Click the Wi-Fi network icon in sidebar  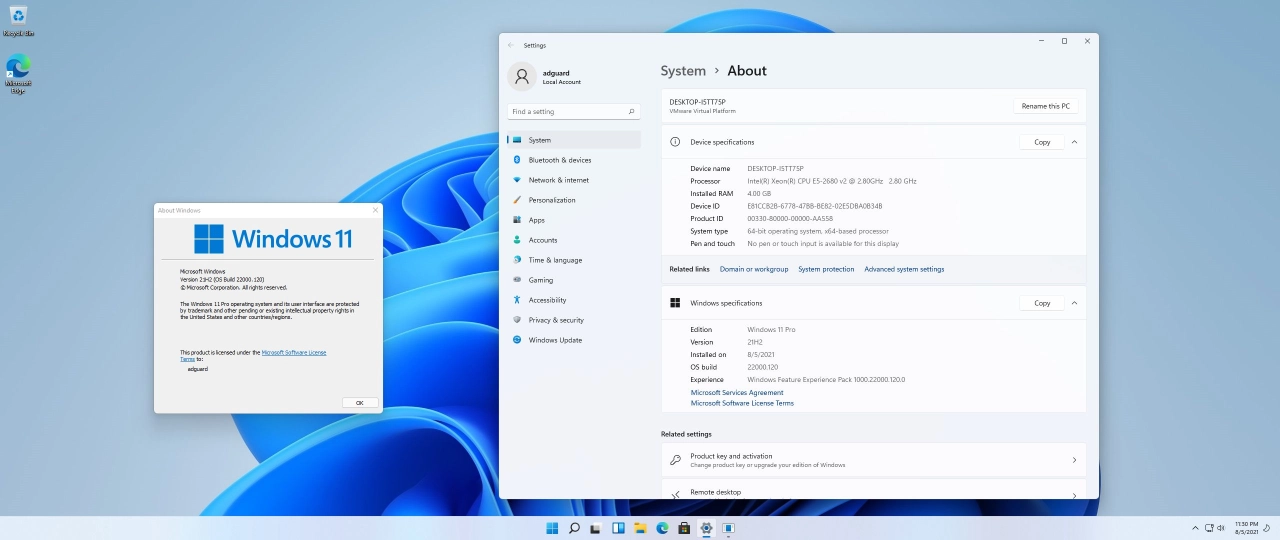click(517, 180)
